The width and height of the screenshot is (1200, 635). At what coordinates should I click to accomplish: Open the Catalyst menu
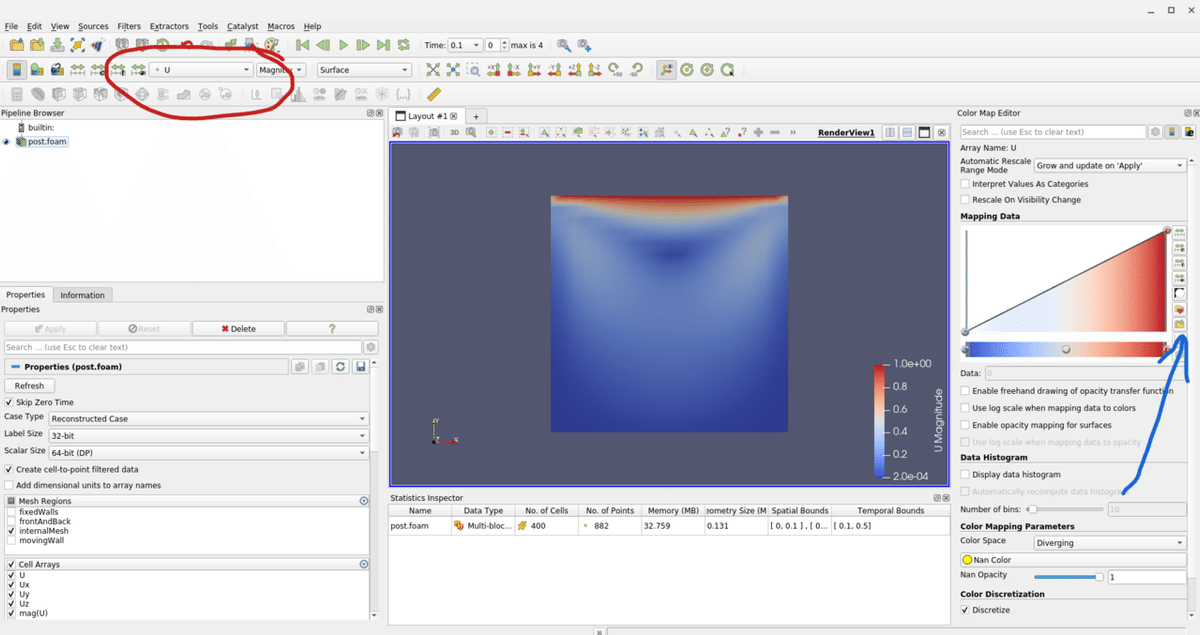pyautogui.click(x=243, y=26)
